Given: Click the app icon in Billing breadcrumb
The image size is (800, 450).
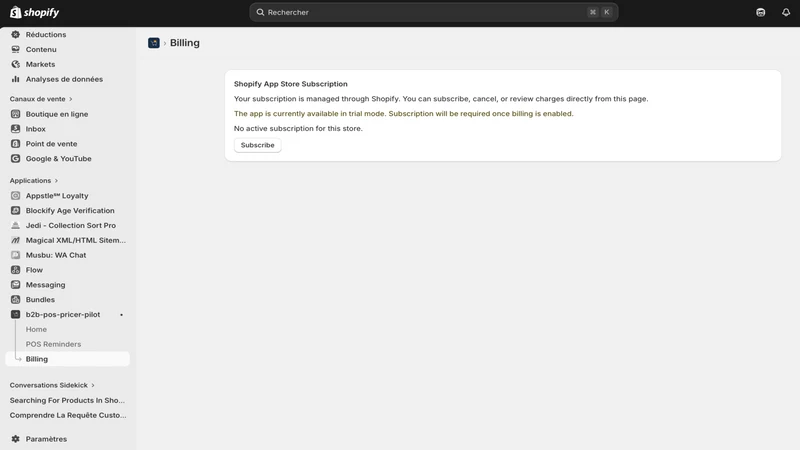Looking at the screenshot, I should point(154,43).
